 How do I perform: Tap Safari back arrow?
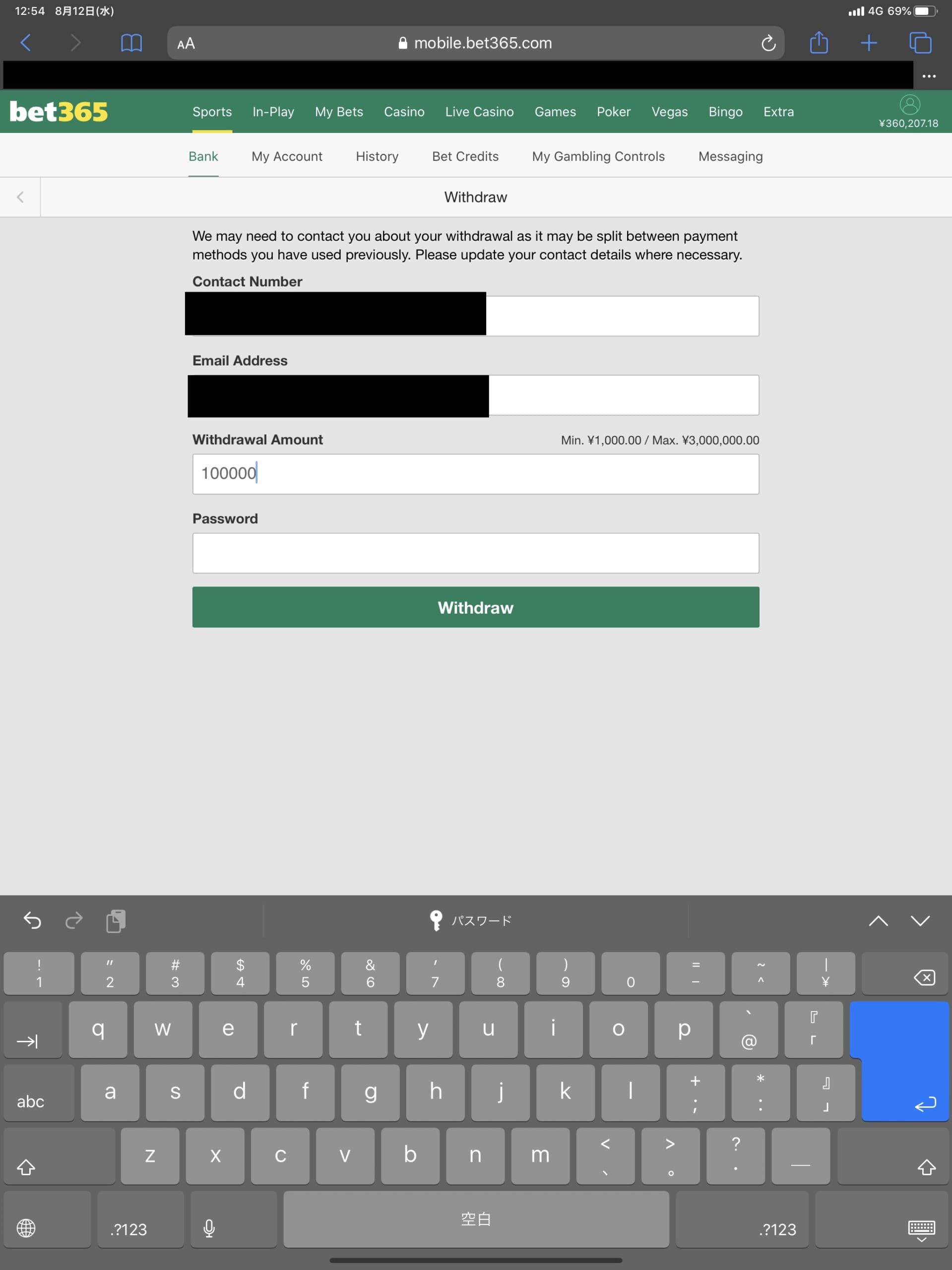[x=26, y=43]
